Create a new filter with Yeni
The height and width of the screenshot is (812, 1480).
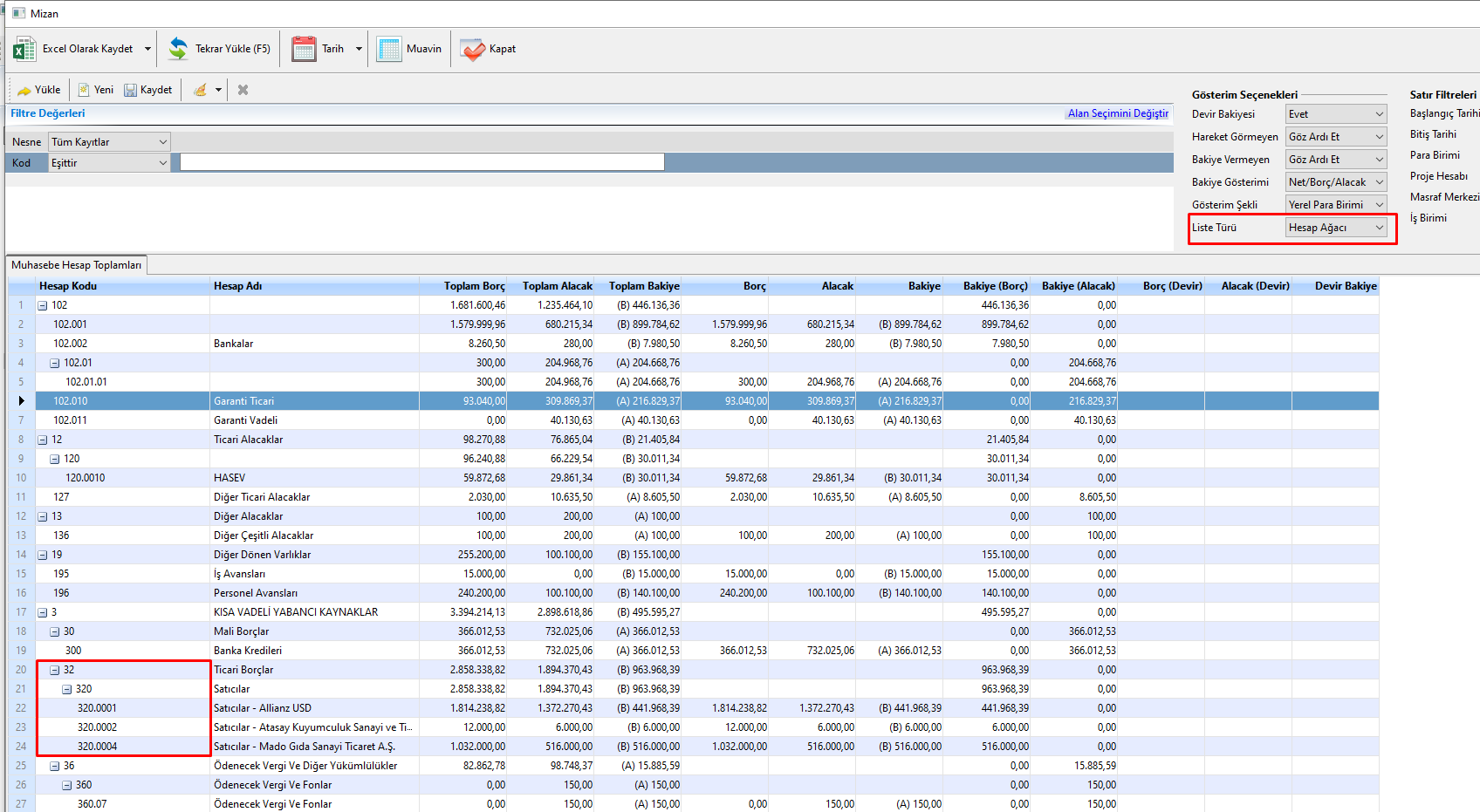coord(96,90)
